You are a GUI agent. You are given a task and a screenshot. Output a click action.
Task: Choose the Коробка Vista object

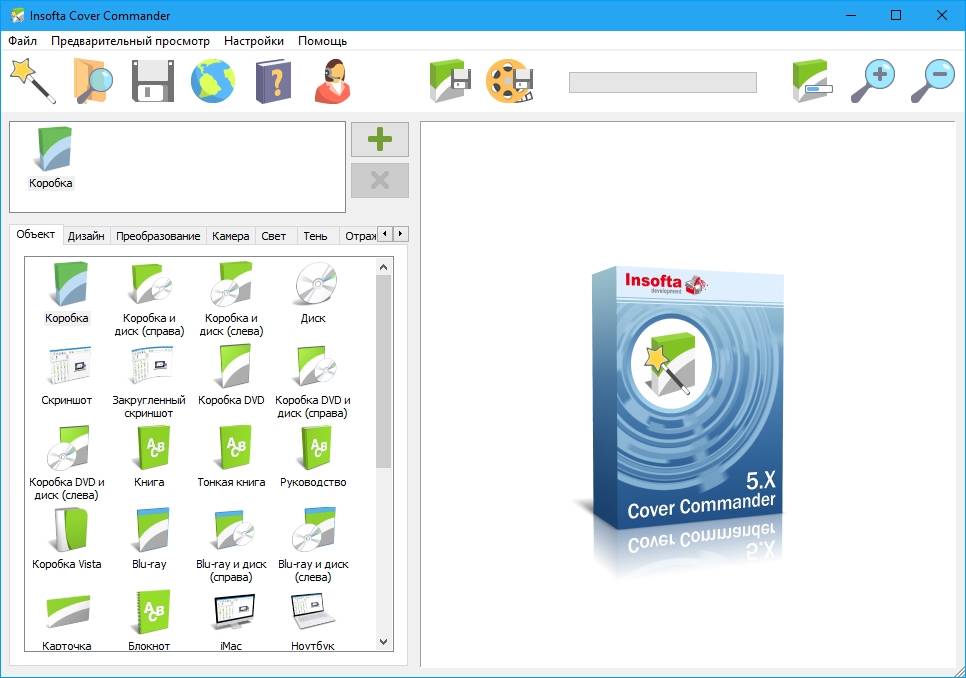pos(67,539)
